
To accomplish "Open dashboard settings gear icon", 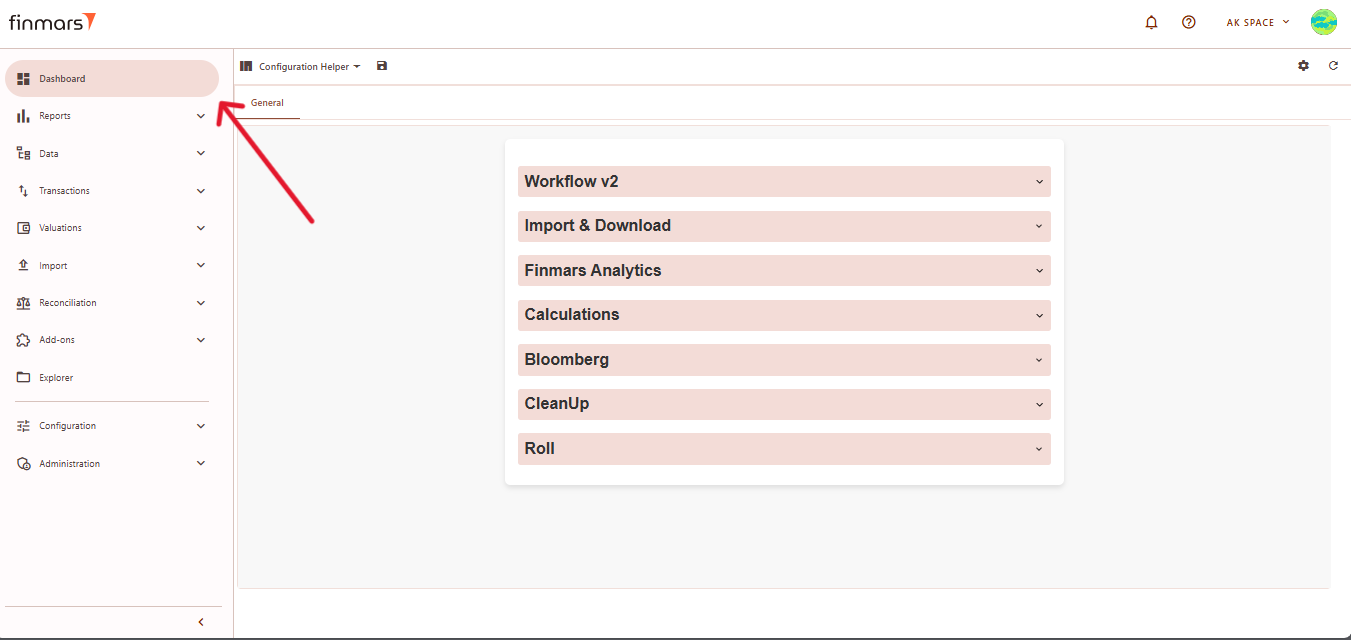I will pyautogui.click(x=1303, y=66).
